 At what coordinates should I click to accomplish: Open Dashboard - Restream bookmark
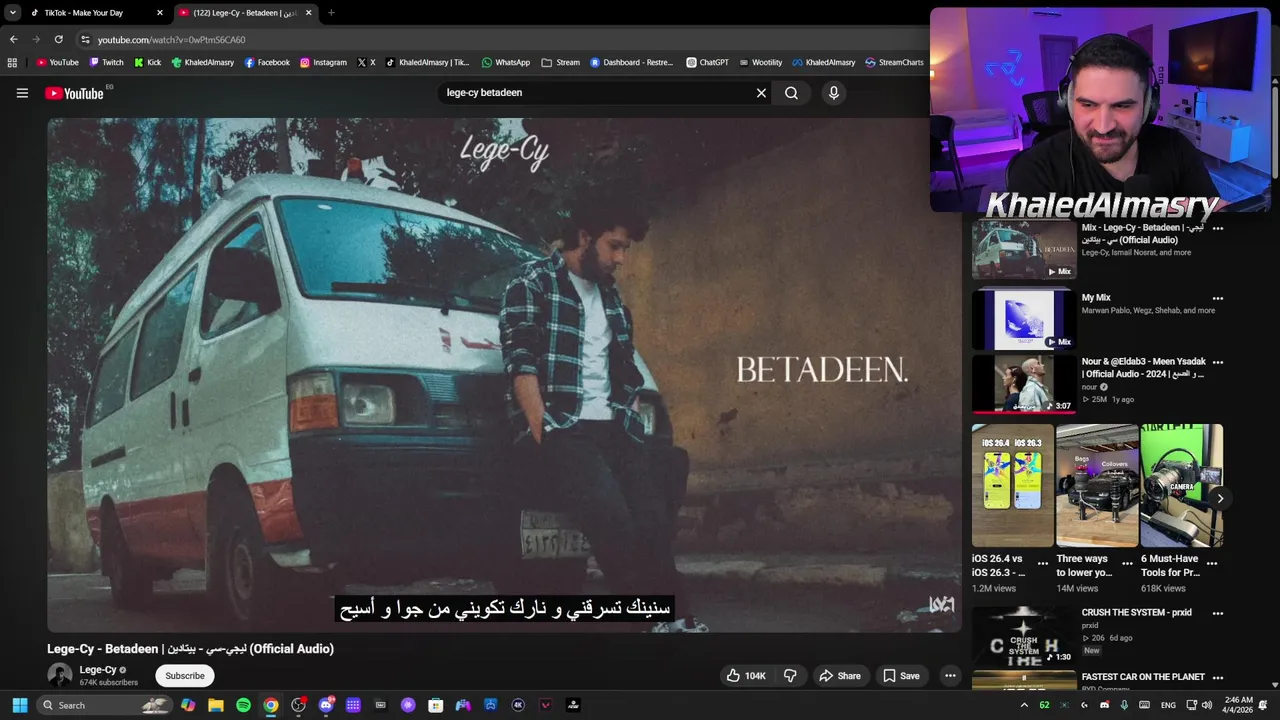632,62
